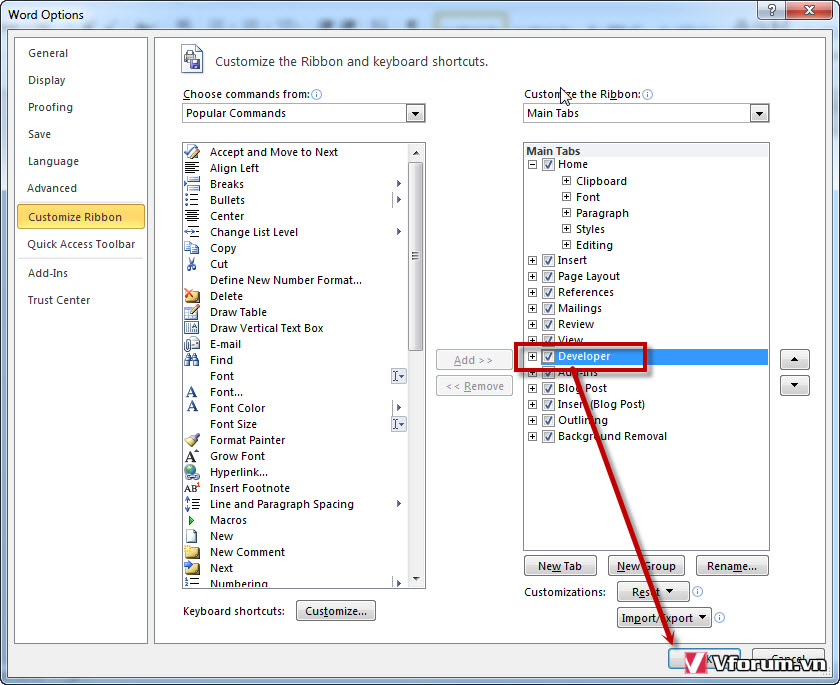Click the New Group button

pyautogui.click(x=646, y=566)
